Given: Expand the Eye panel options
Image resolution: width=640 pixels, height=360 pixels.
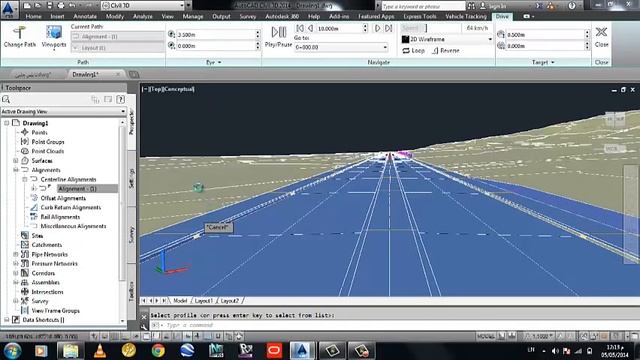Looking at the screenshot, I should (213, 62).
